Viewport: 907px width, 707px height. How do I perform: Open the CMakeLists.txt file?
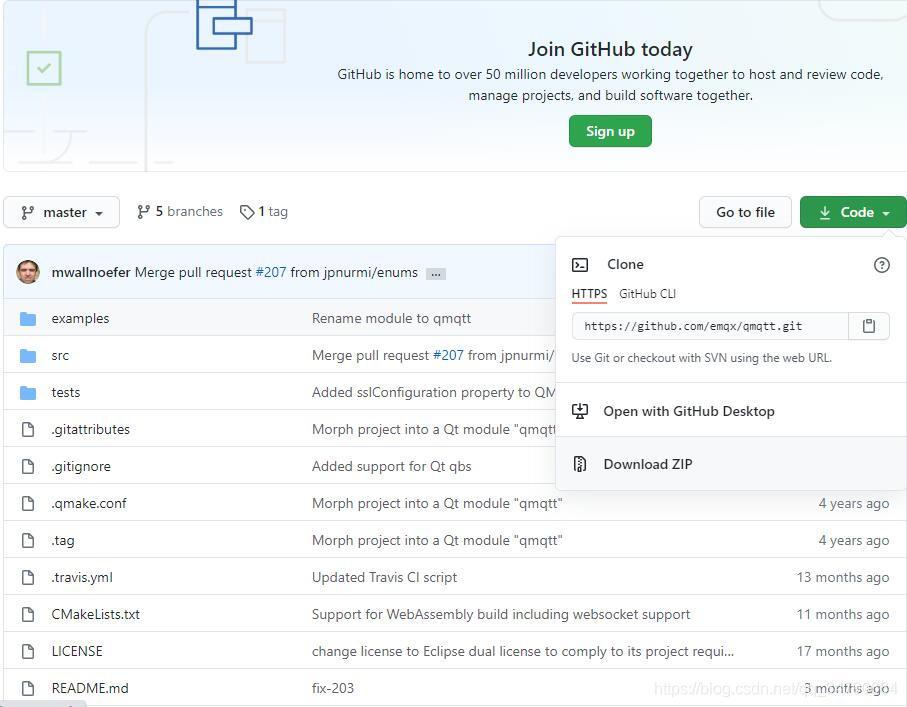[x=95, y=615]
